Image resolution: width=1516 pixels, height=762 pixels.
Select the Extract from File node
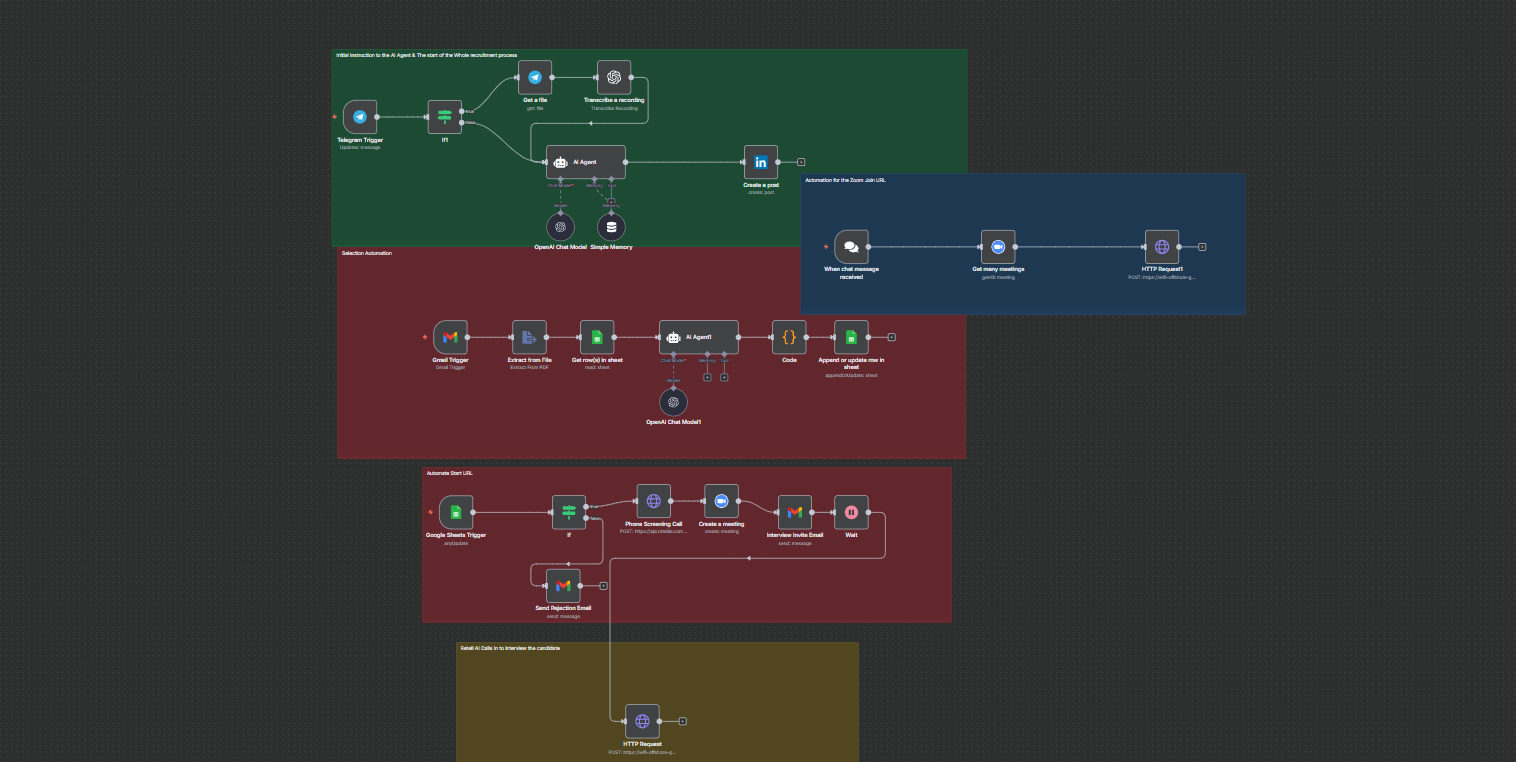[529, 337]
